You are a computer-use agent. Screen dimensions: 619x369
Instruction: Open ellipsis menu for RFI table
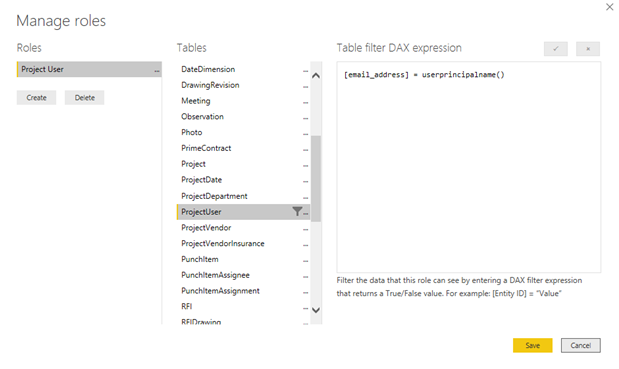coord(305,308)
